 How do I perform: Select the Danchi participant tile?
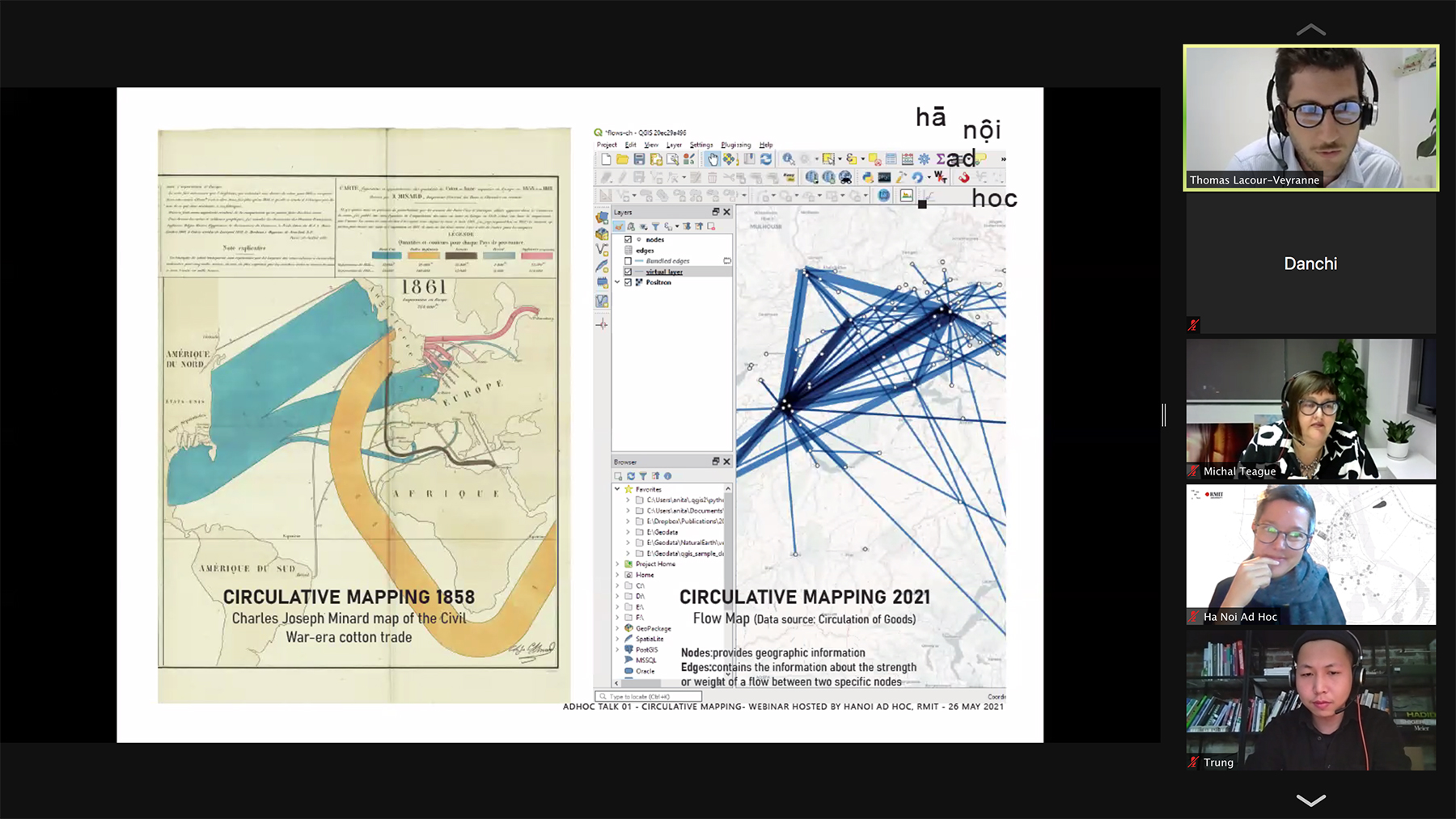1310,264
